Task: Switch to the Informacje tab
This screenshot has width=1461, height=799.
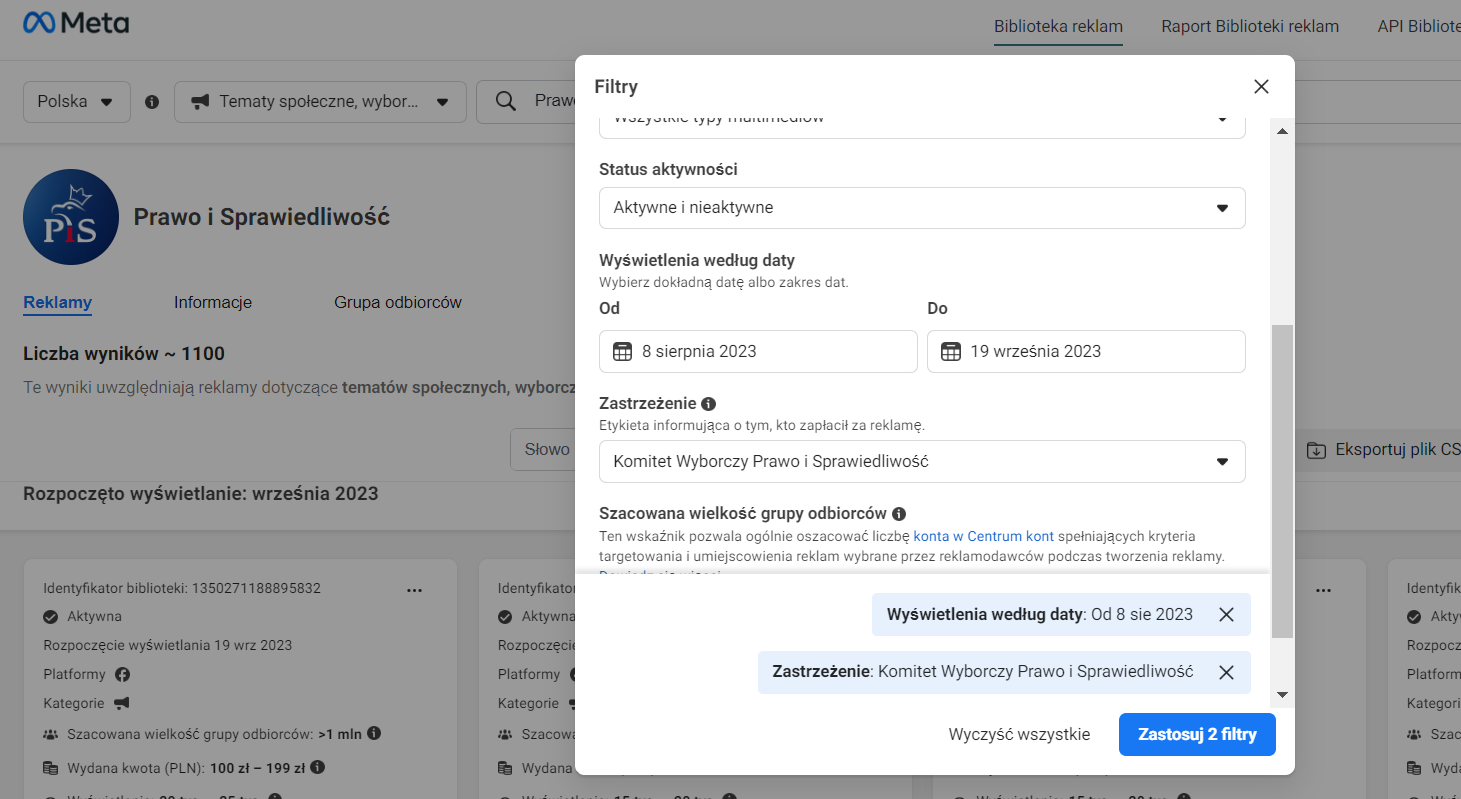Action: (213, 302)
